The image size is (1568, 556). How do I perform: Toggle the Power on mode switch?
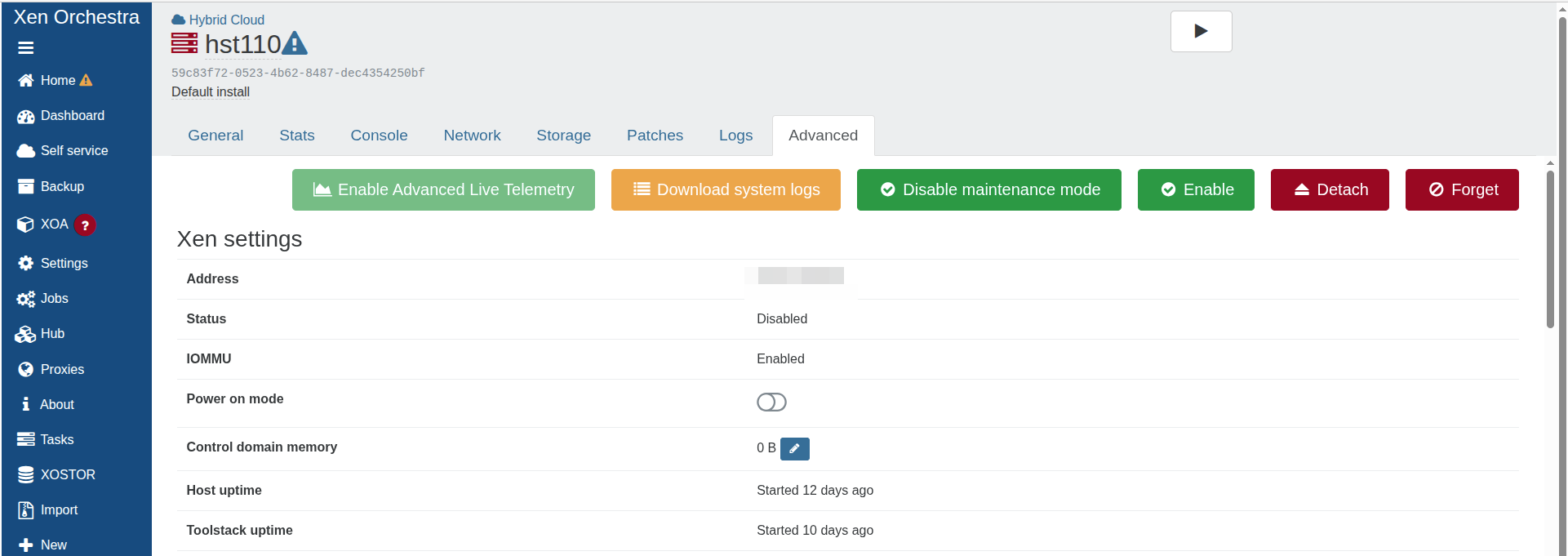coord(771,403)
